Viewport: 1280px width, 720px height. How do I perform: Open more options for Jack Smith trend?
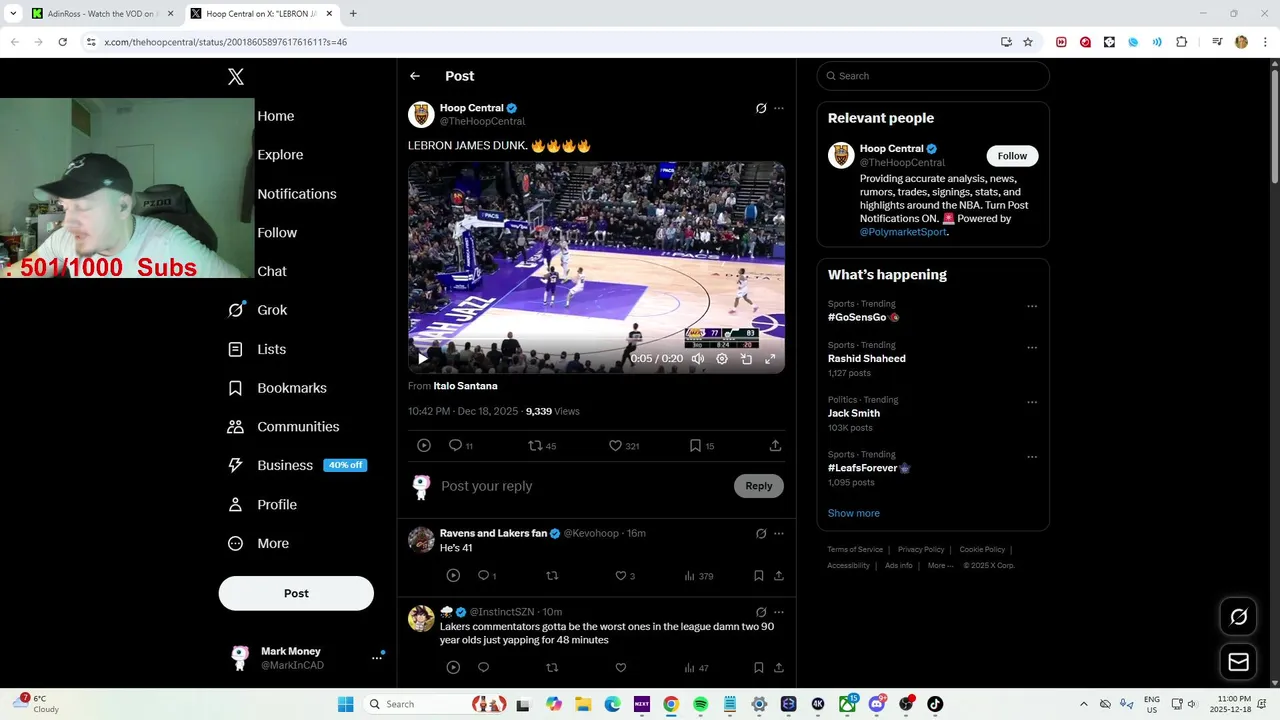(x=1032, y=403)
